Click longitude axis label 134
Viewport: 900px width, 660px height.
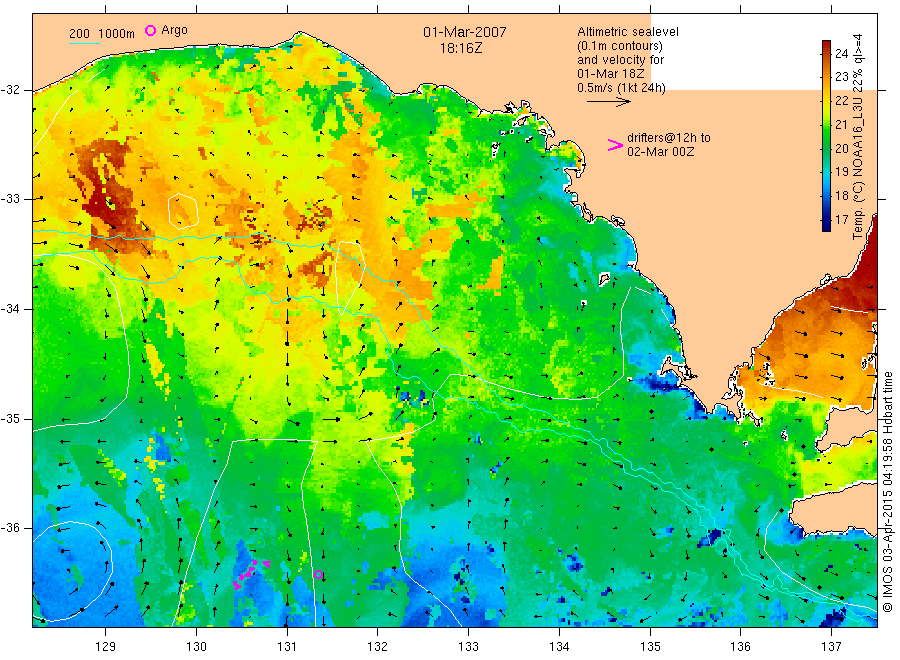pos(559,647)
